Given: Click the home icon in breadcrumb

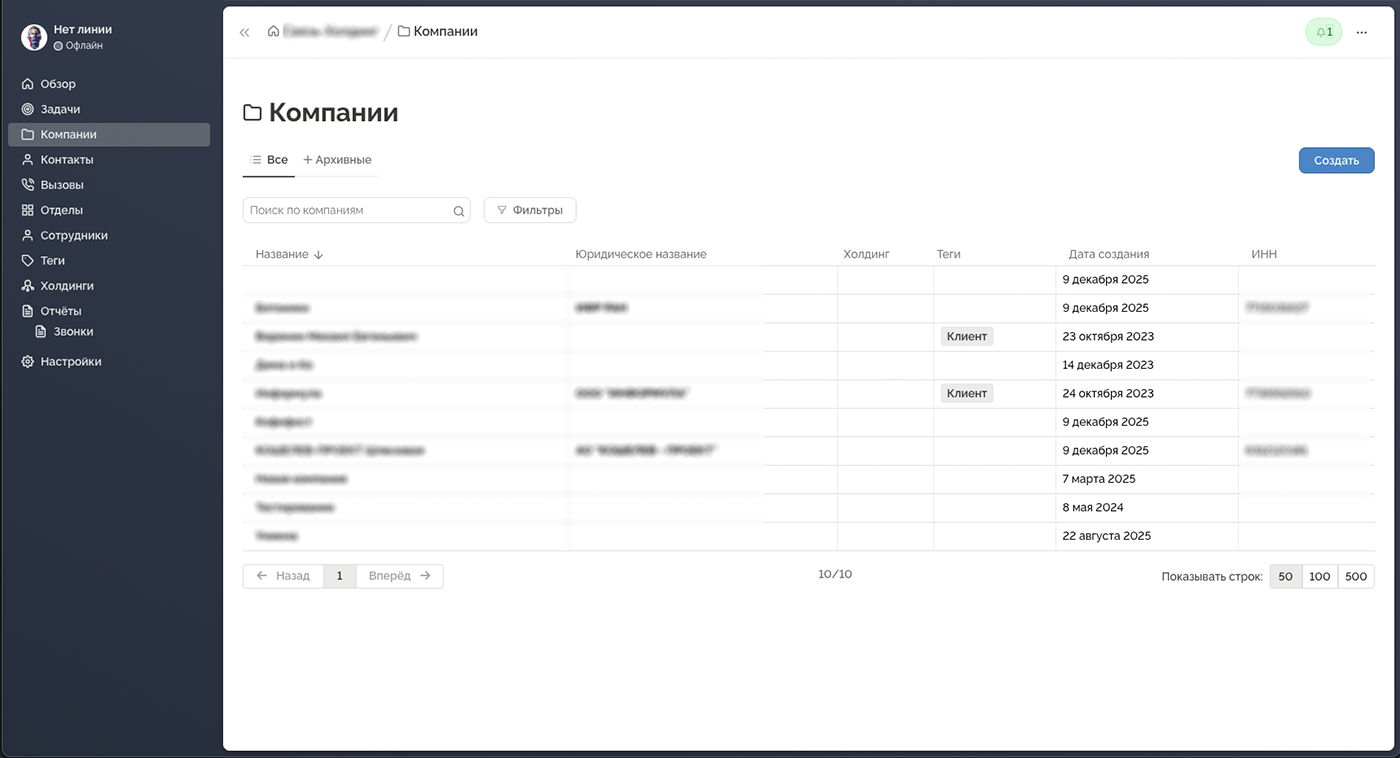Looking at the screenshot, I should pyautogui.click(x=273, y=32).
